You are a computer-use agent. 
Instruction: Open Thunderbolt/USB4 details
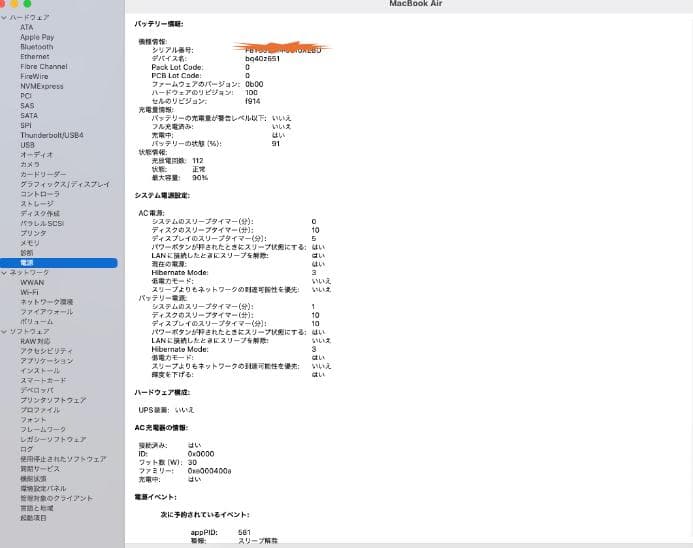52,135
